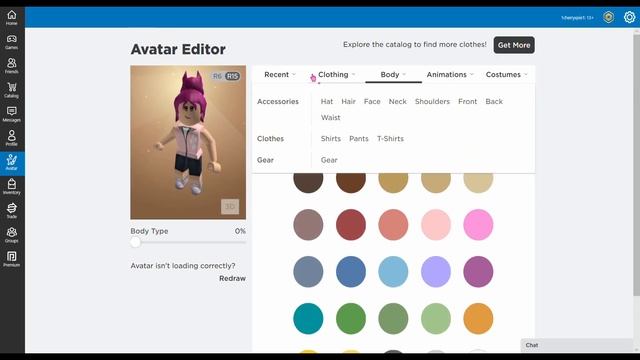
Task: Pick the teal color swatch
Action: coord(308,319)
